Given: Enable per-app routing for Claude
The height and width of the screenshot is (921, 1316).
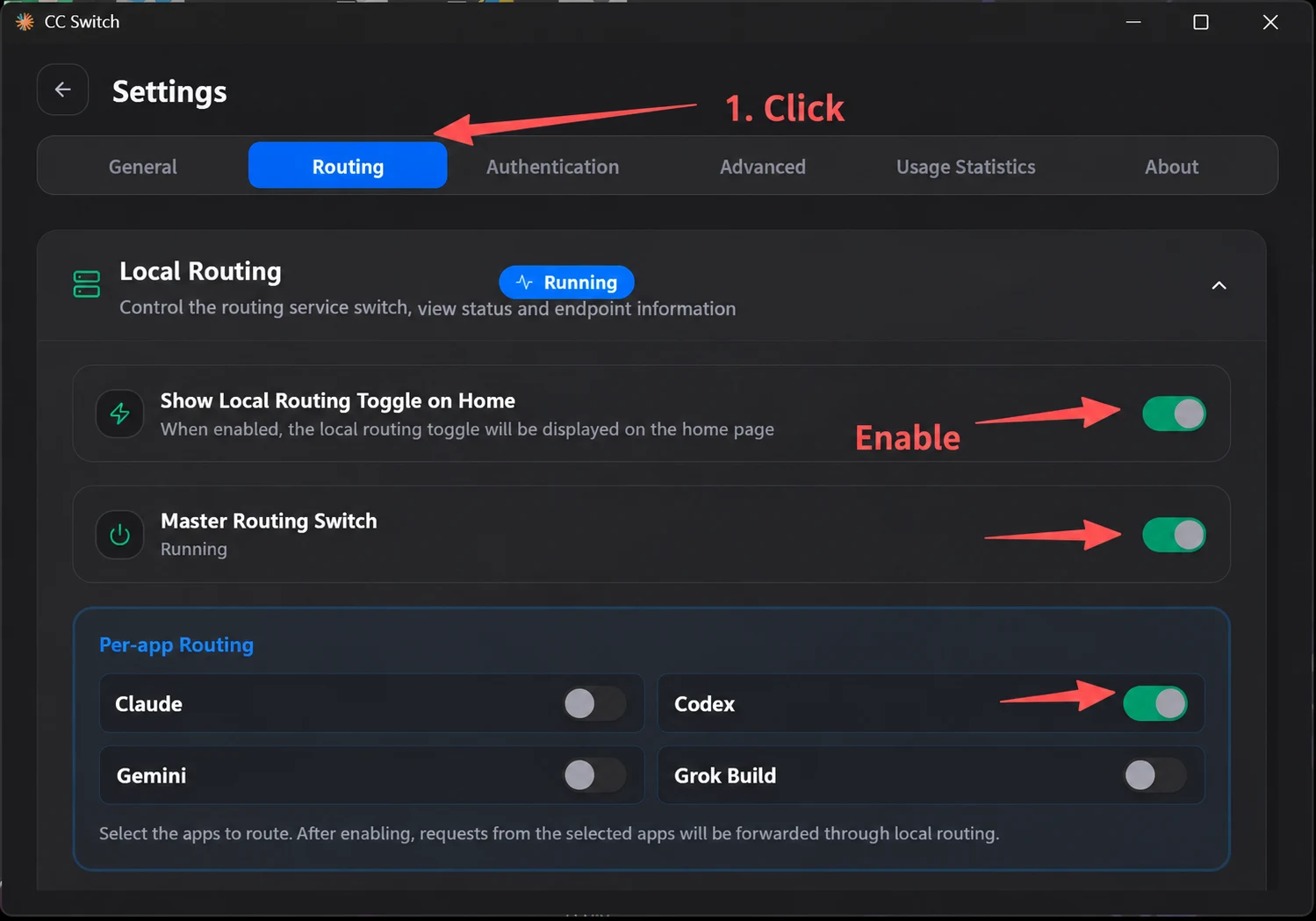Looking at the screenshot, I should (x=594, y=703).
